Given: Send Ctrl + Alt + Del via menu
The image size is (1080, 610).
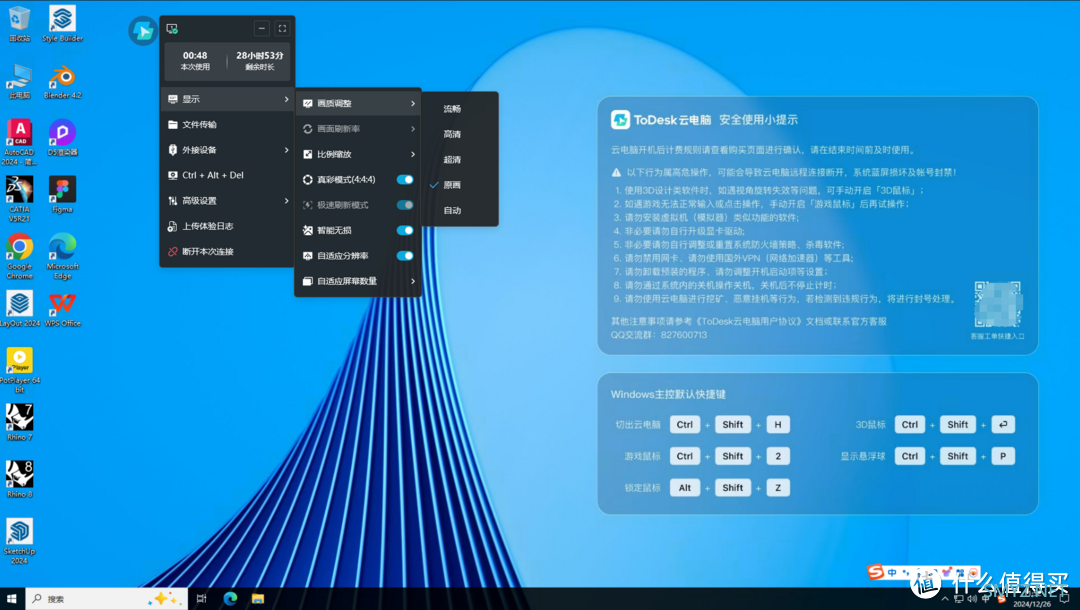Looking at the screenshot, I should coord(227,176).
